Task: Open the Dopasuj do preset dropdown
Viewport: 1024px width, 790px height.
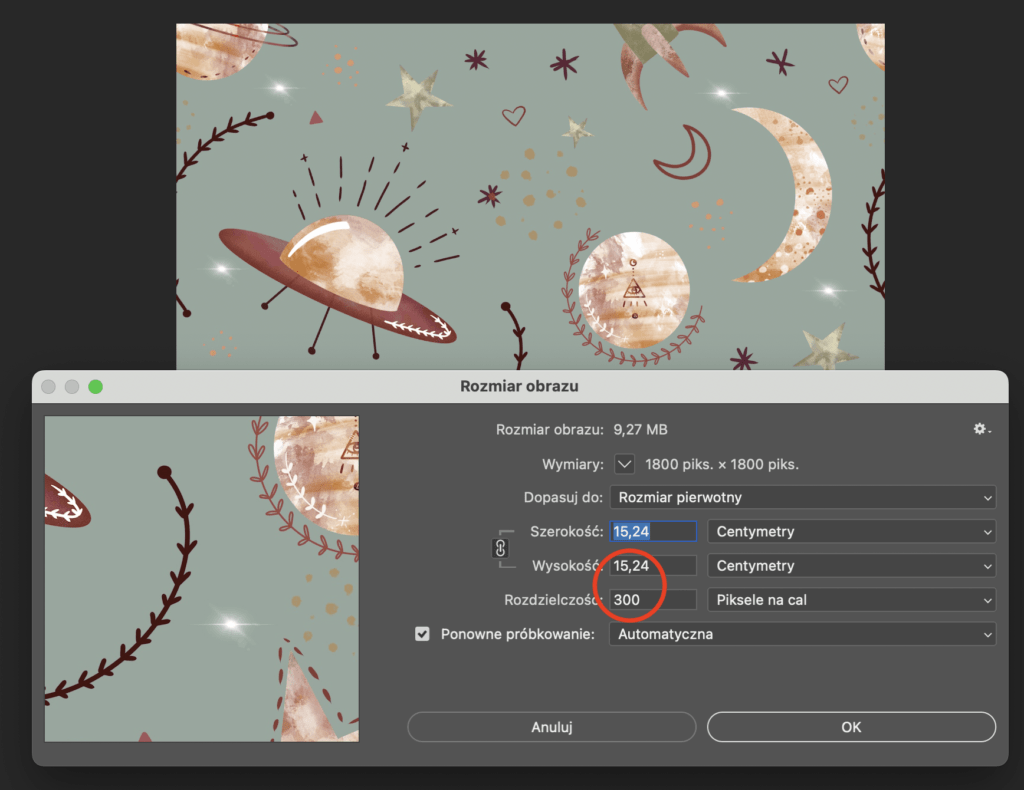Action: click(802, 497)
